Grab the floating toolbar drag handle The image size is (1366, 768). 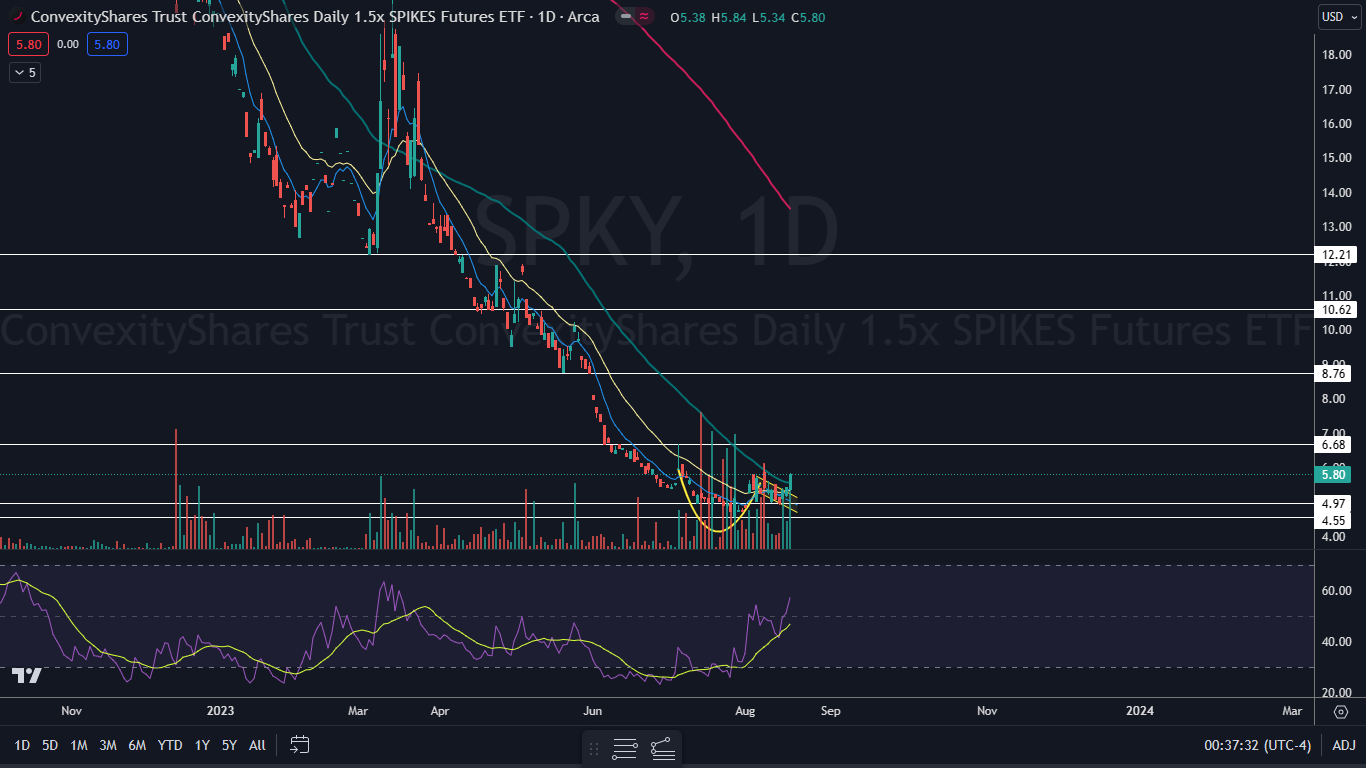[x=594, y=747]
